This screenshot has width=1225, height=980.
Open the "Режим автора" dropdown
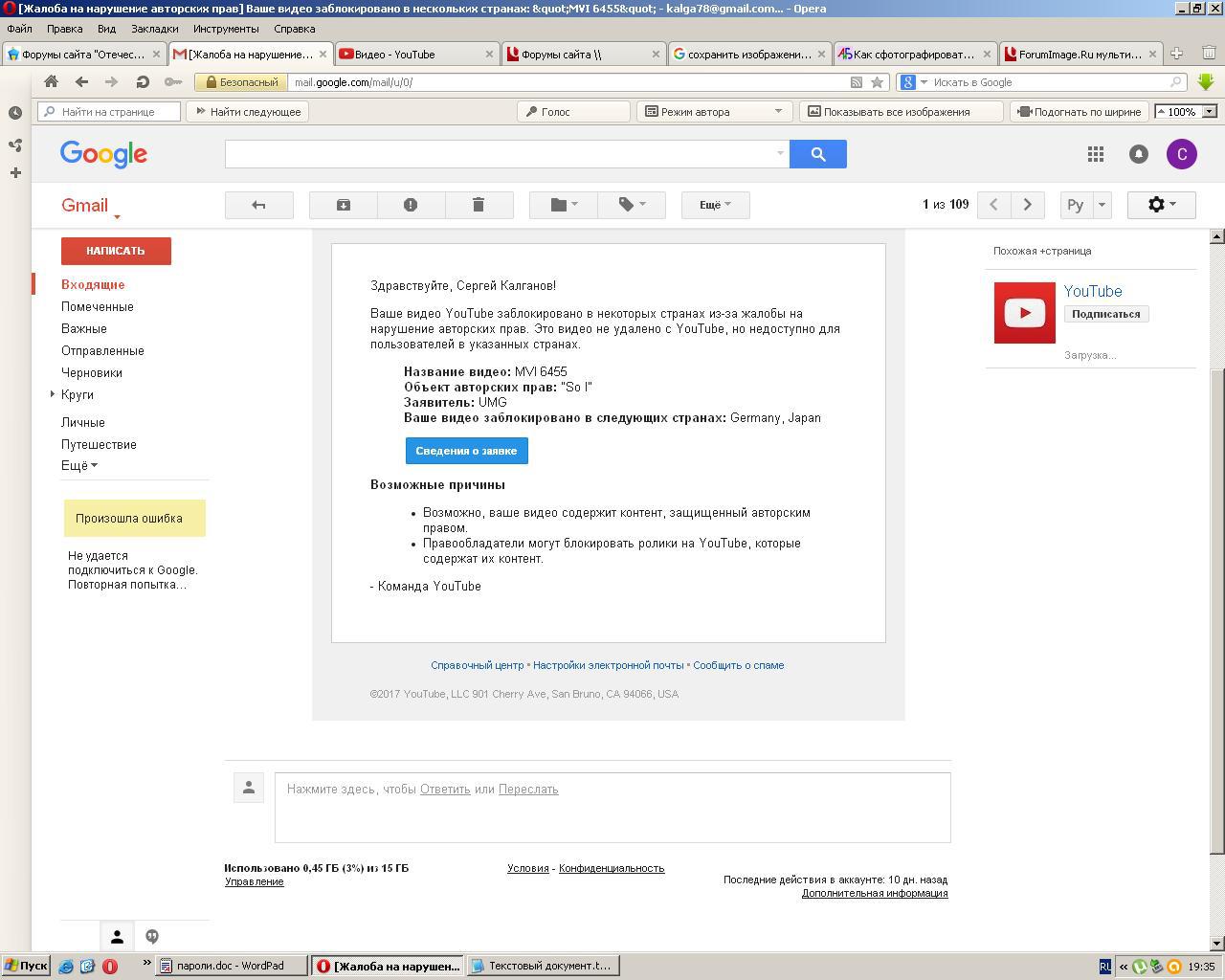[714, 112]
